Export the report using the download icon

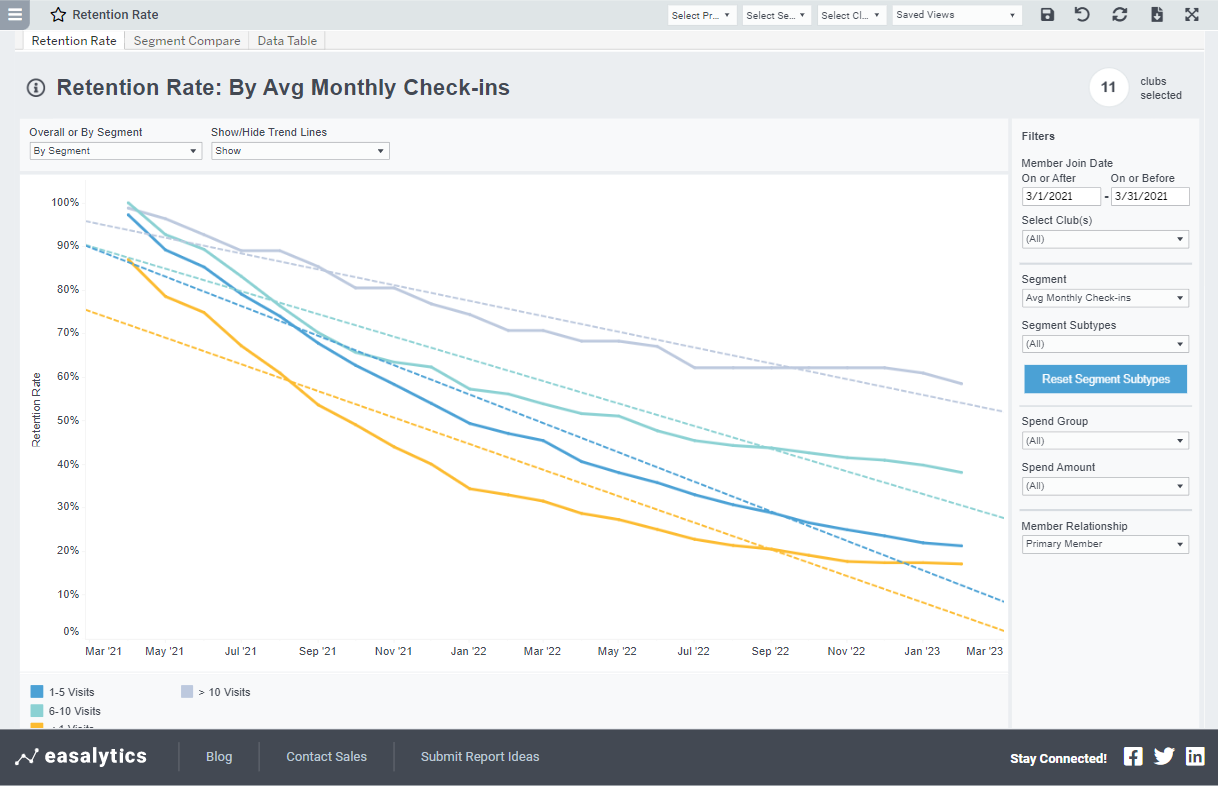pyautogui.click(x=1156, y=14)
